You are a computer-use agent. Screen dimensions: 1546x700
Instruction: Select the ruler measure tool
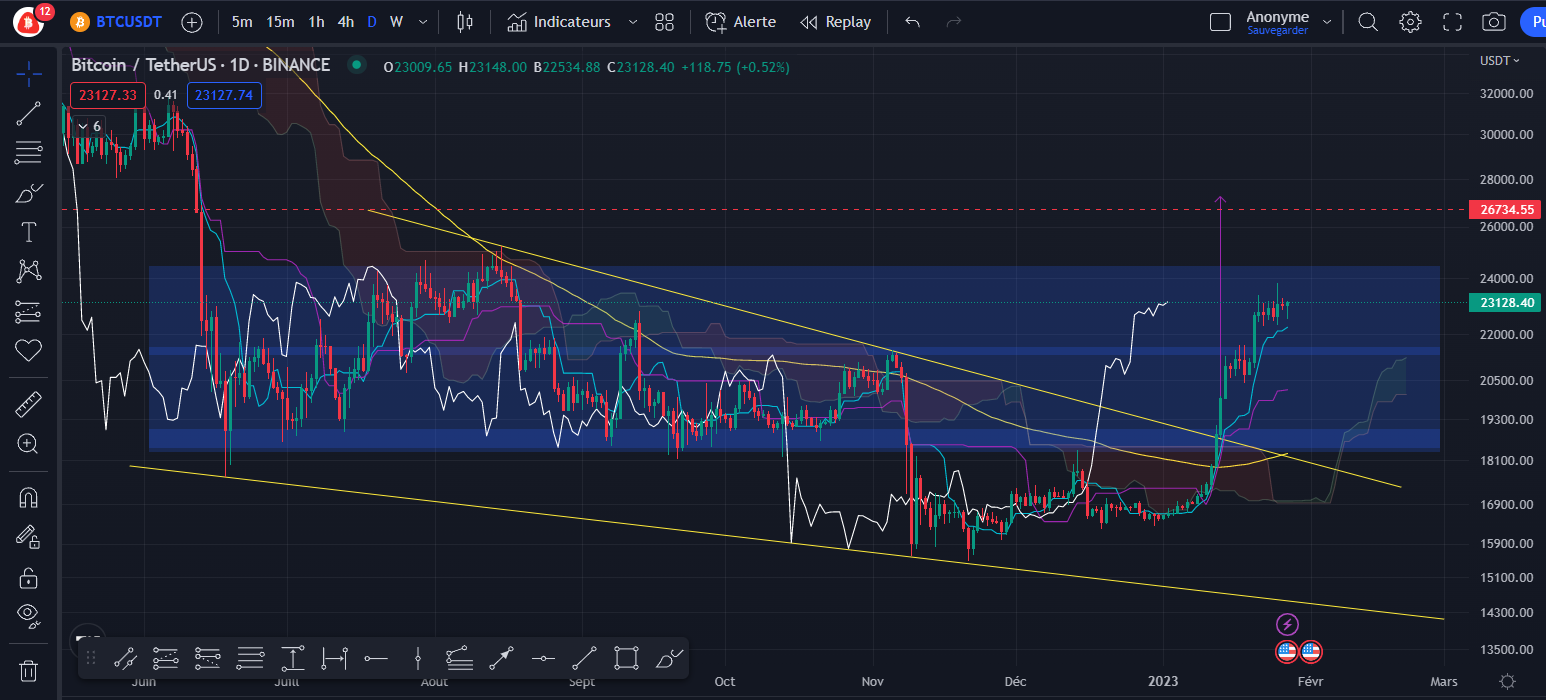(x=28, y=403)
